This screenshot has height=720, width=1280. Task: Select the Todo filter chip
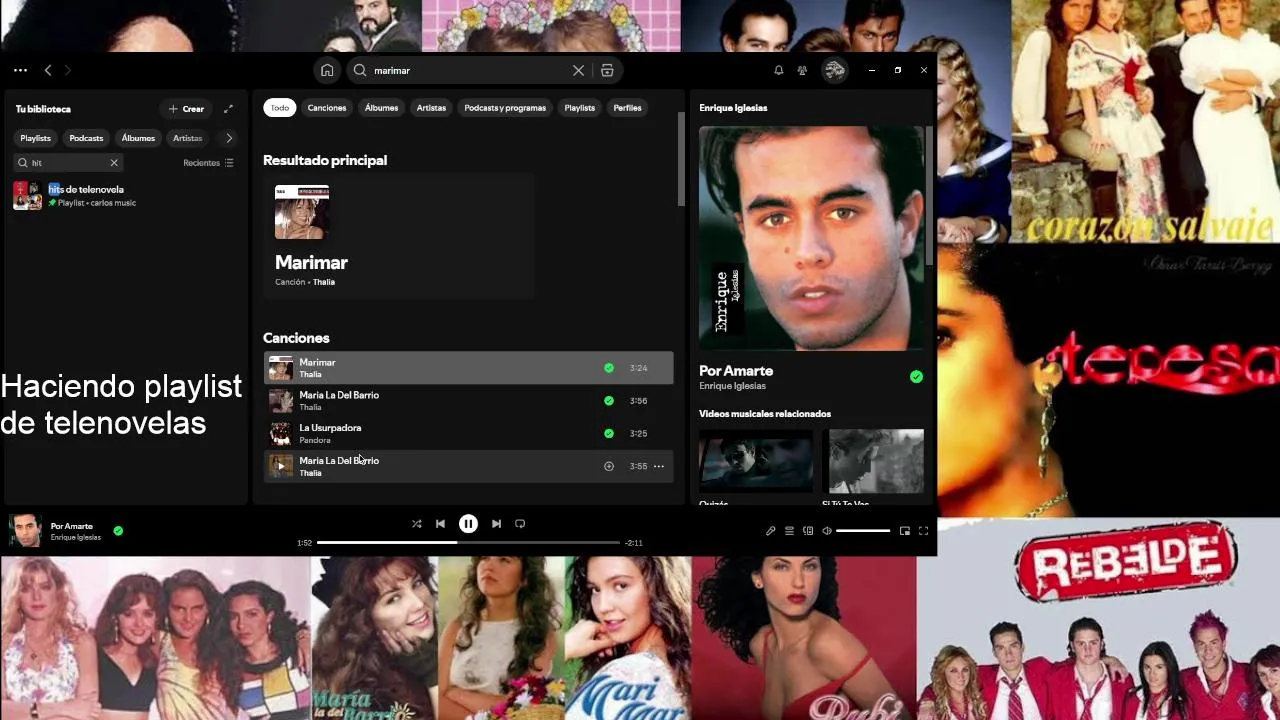pos(280,108)
